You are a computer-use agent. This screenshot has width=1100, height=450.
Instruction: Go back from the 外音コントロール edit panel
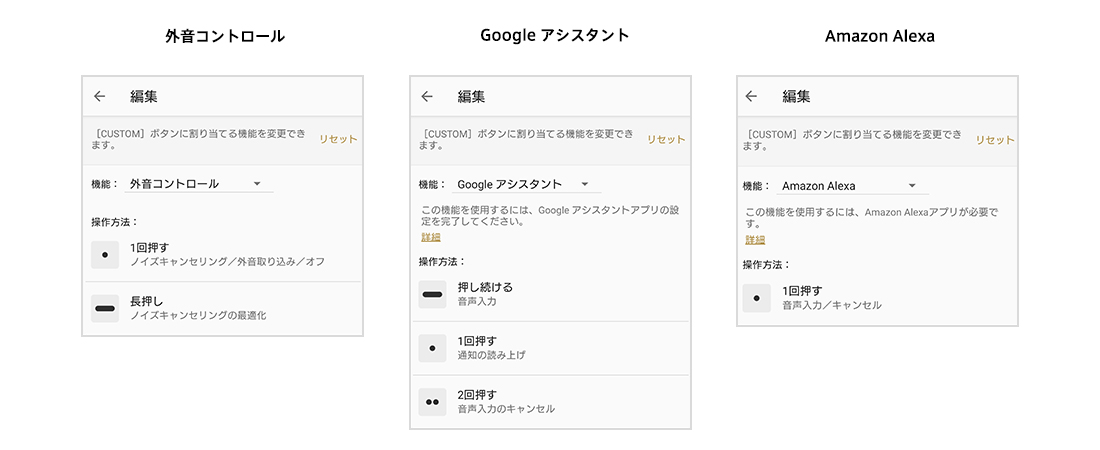pyautogui.click(x=99, y=97)
